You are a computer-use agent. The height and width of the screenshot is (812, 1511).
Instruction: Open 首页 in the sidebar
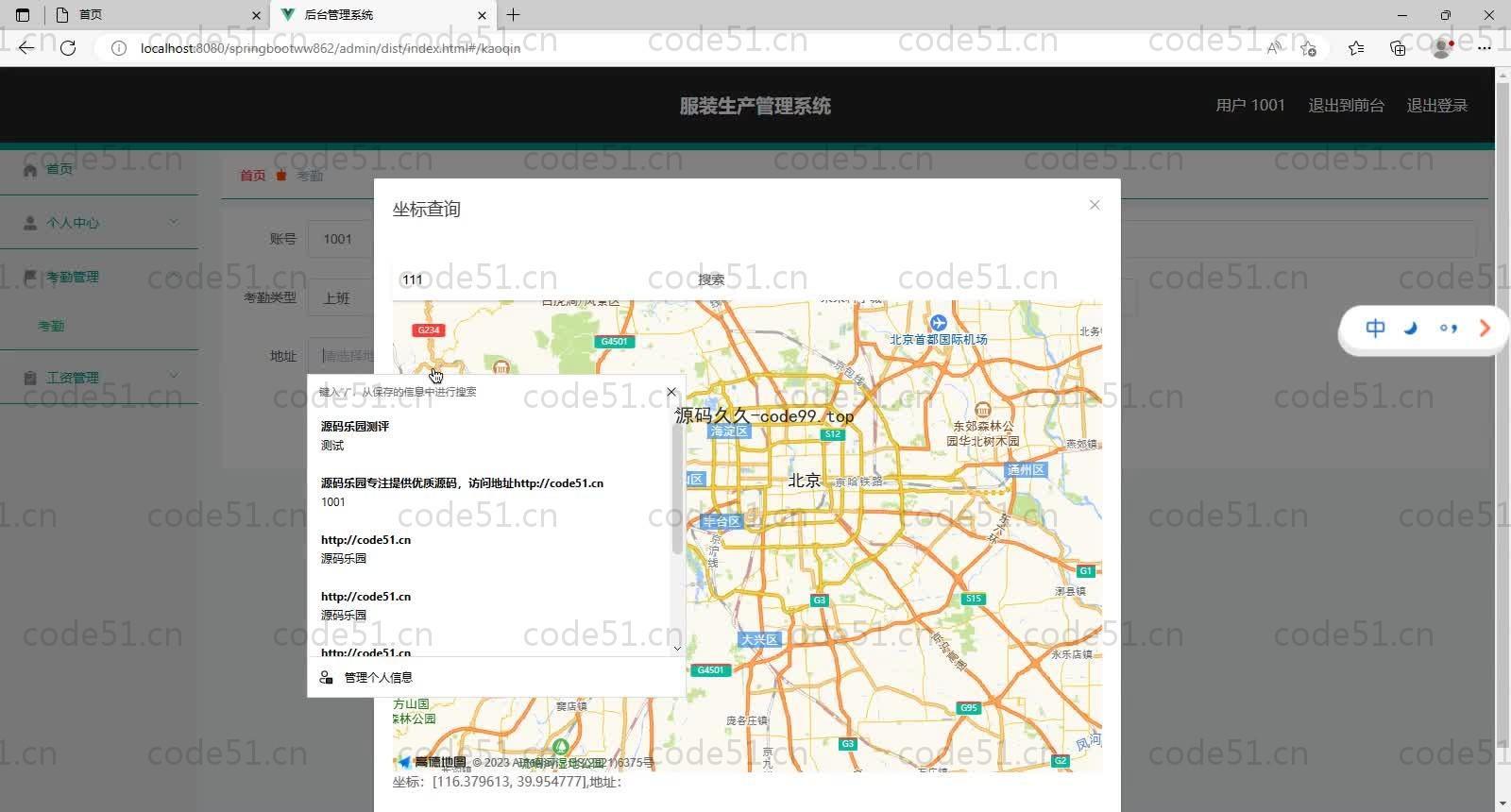(59, 169)
